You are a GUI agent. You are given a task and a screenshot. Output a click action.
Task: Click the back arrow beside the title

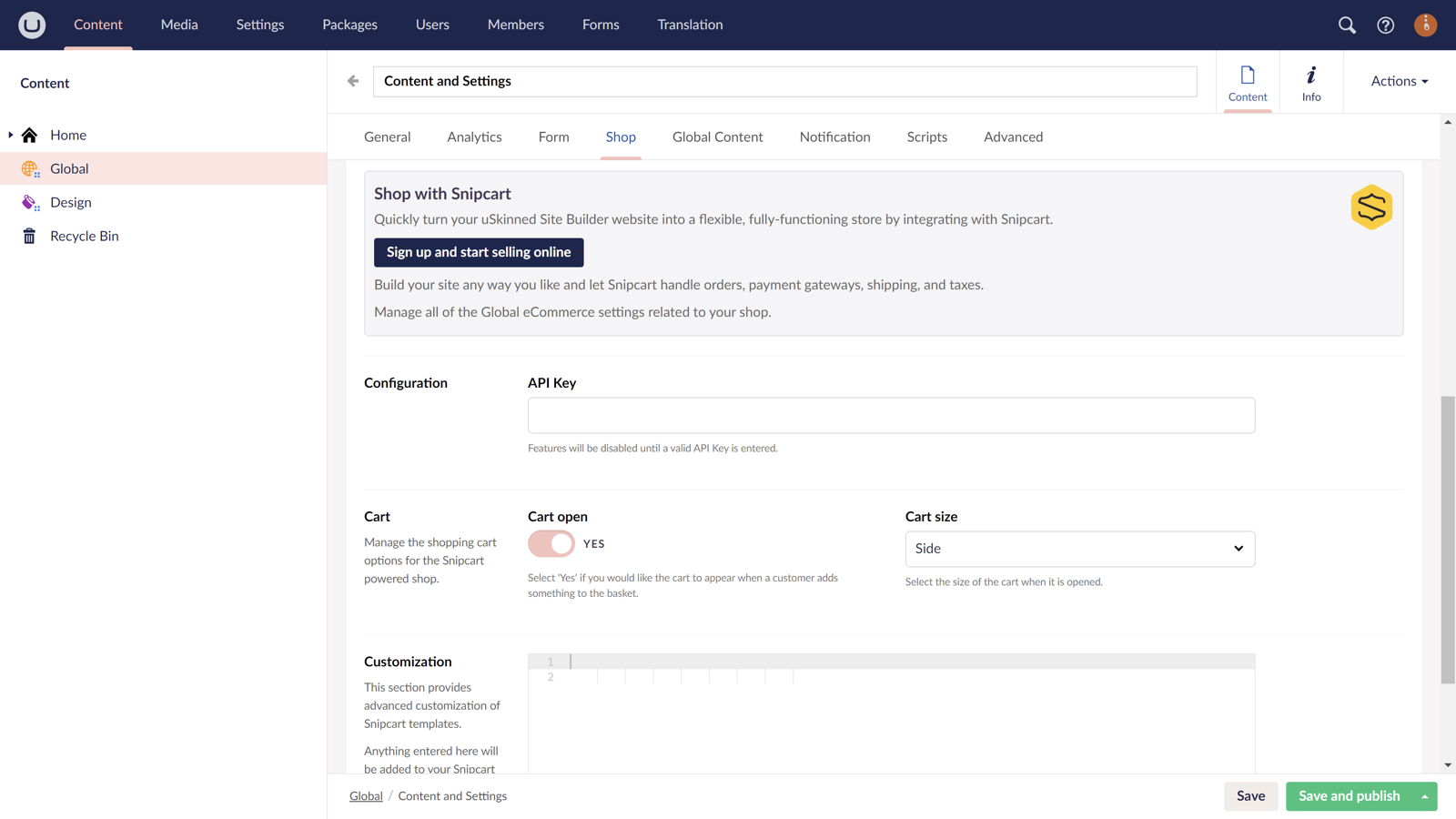[x=353, y=81]
